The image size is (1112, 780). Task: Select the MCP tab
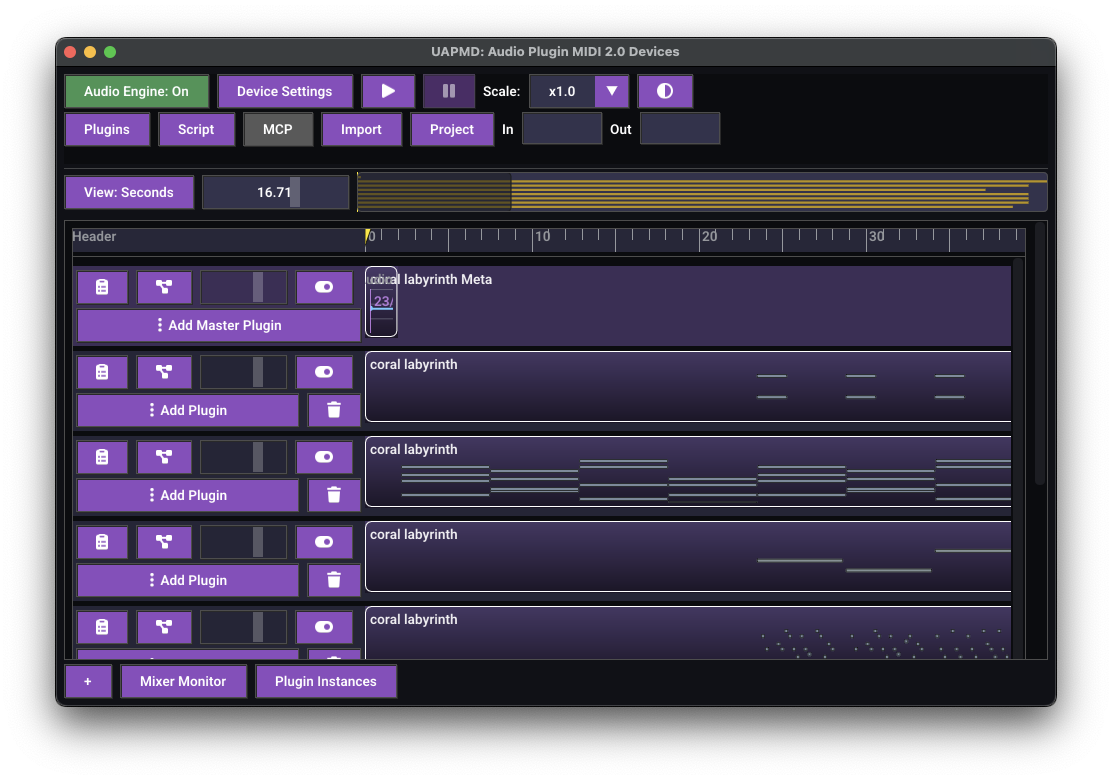278,130
